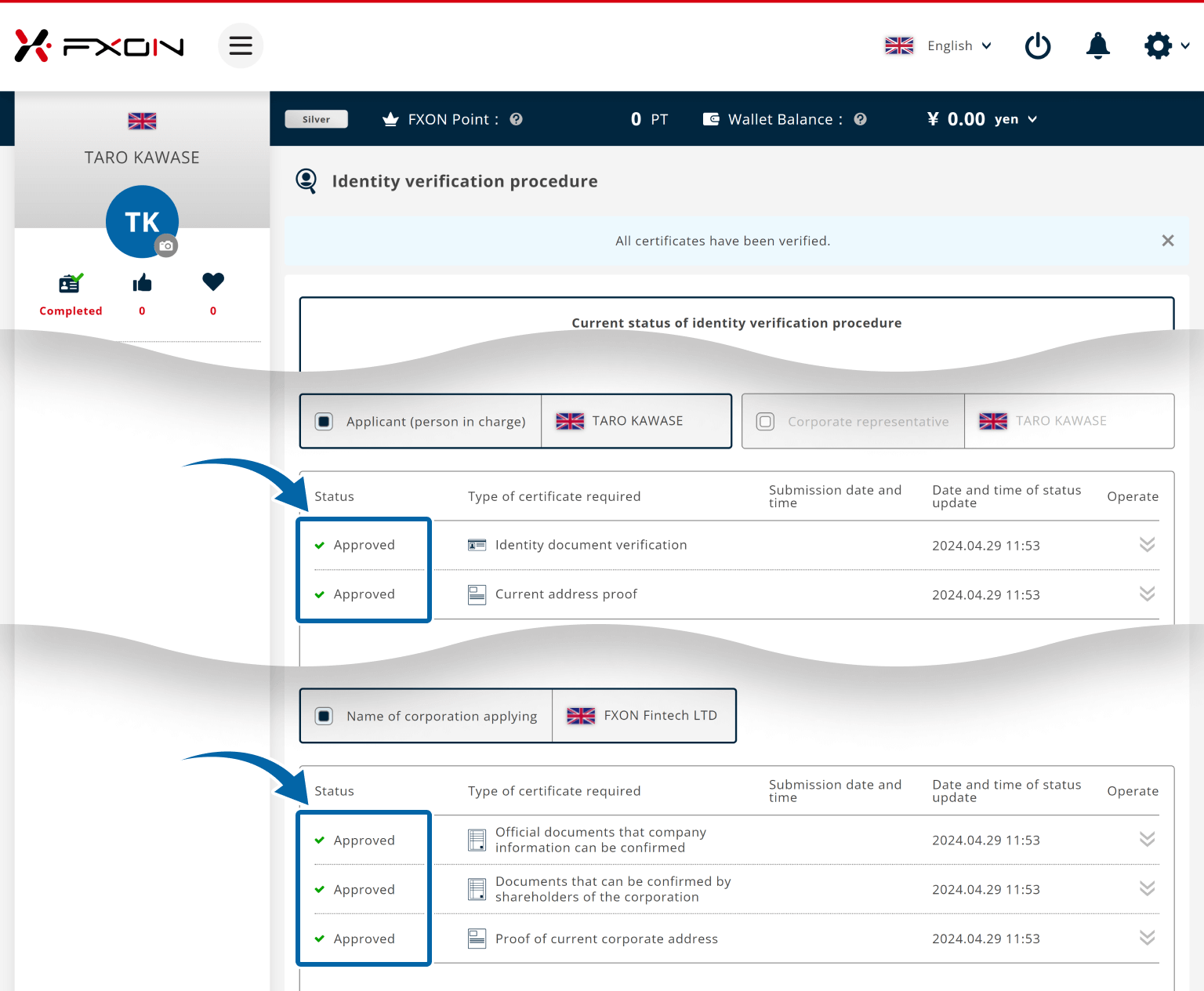
Task: Click the UK flag above TARO KAWASE in sidebar
Action: (x=142, y=121)
